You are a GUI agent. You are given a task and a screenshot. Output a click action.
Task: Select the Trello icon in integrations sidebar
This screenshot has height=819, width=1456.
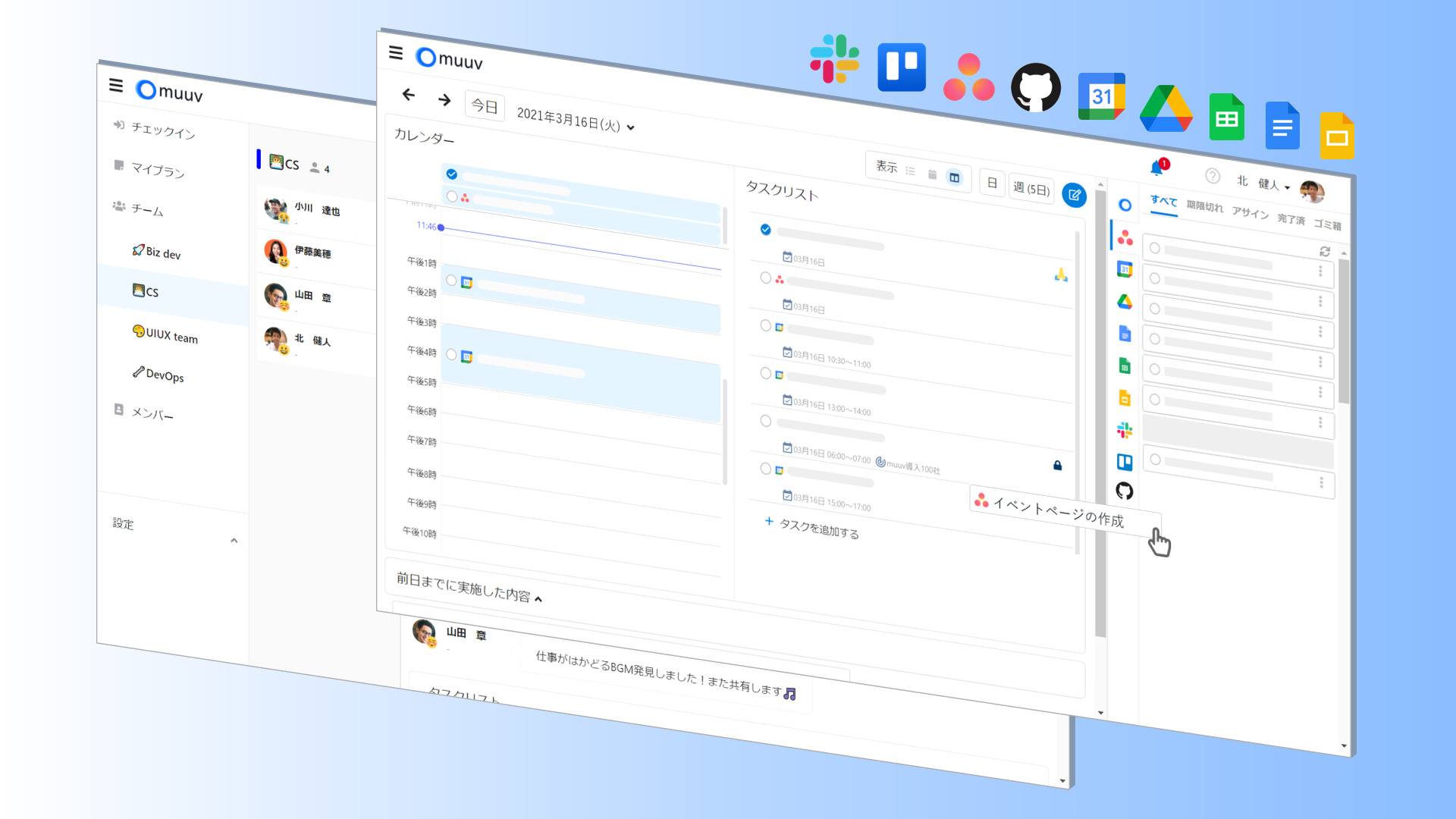[x=1125, y=462]
